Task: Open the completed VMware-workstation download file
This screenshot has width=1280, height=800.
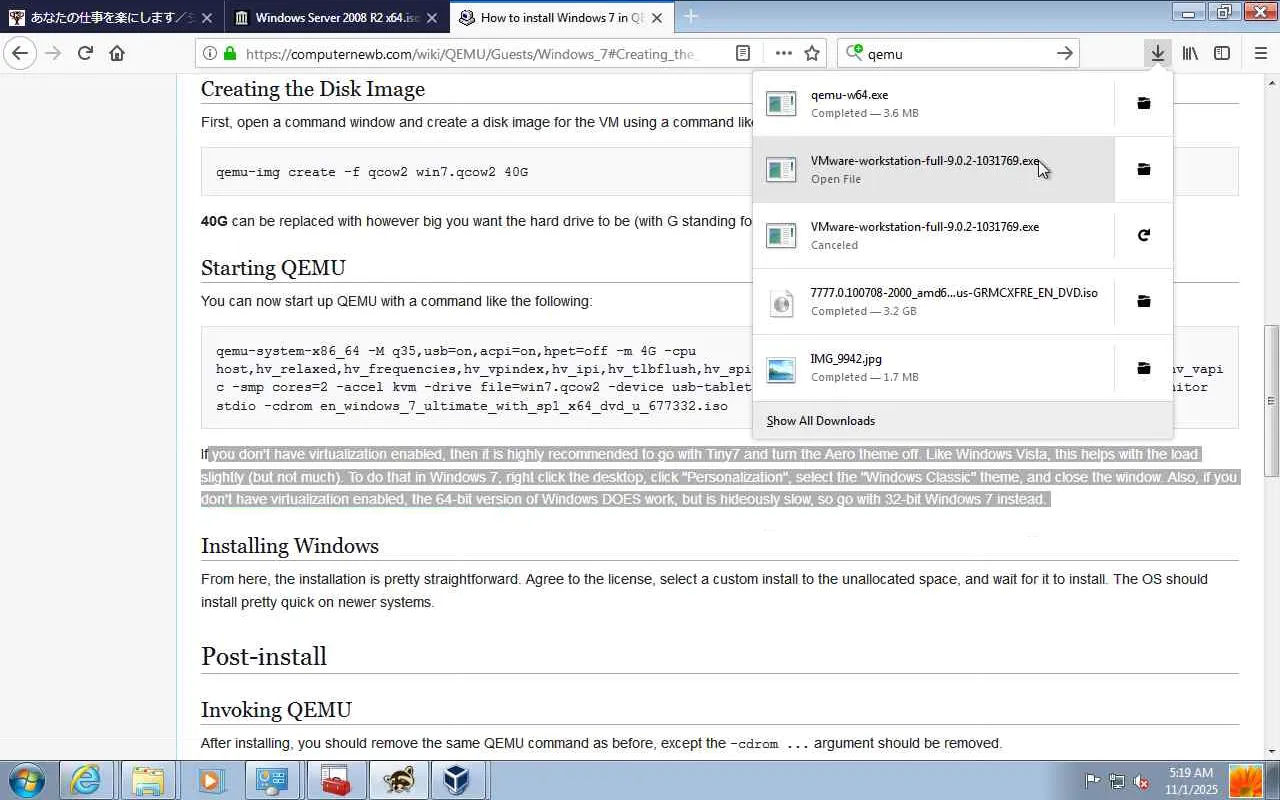Action: (933, 169)
